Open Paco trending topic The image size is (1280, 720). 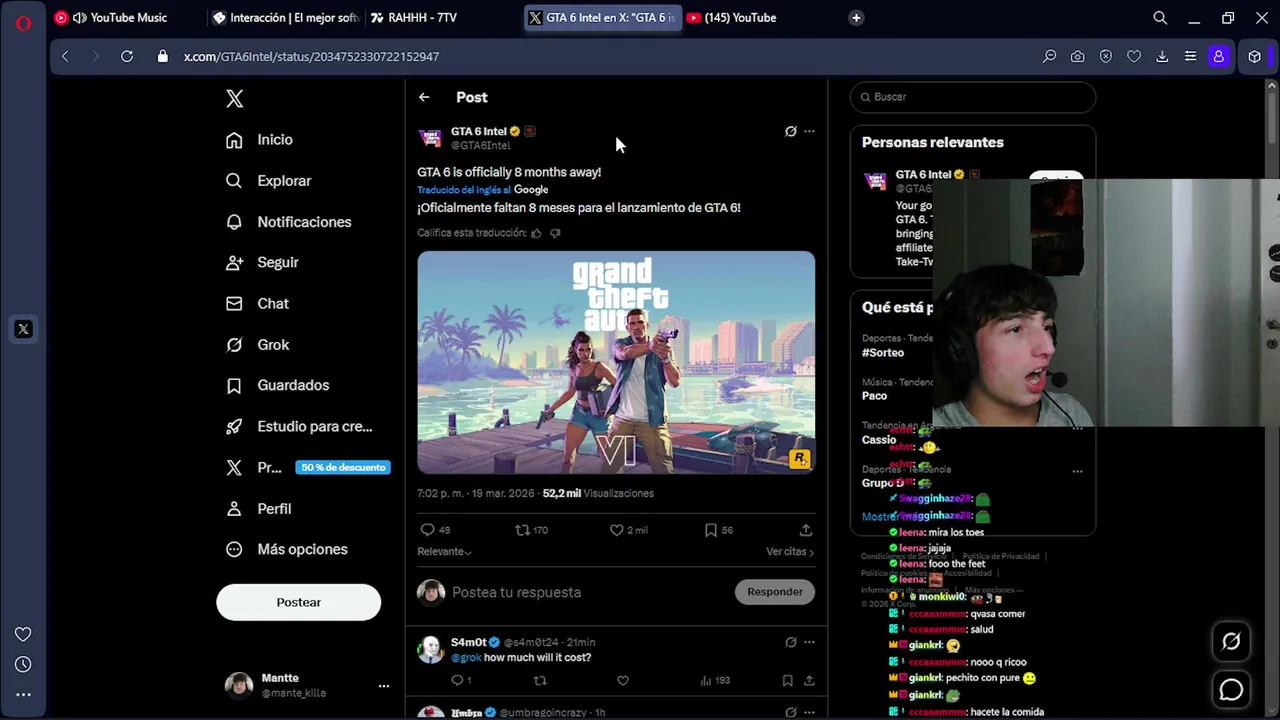pos(874,396)
